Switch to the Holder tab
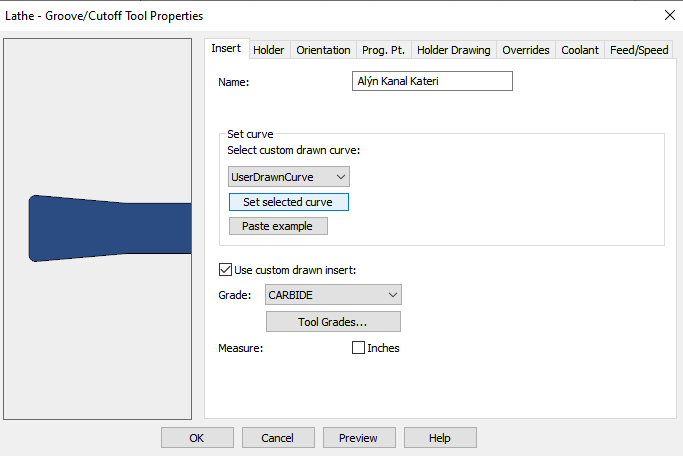Viewport: 683px width, 456px height. (x=268, y=50)
